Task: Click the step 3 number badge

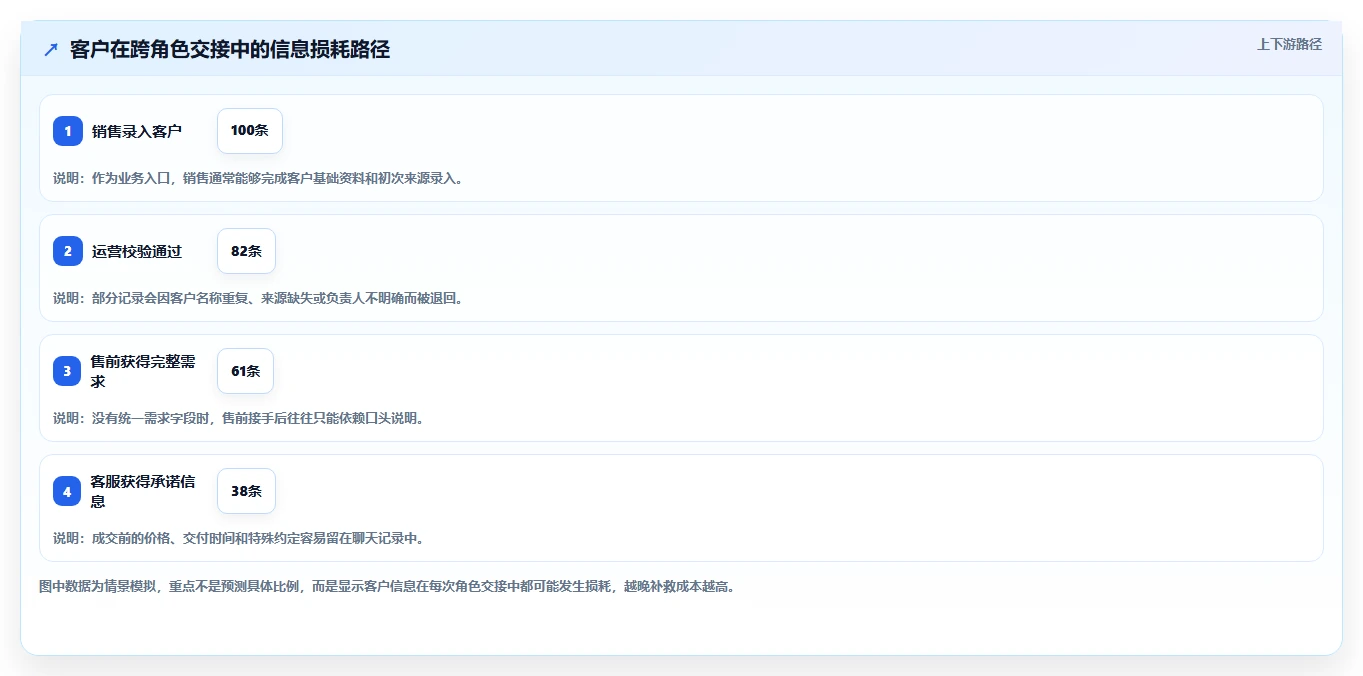Action: [x=67, y=371]
